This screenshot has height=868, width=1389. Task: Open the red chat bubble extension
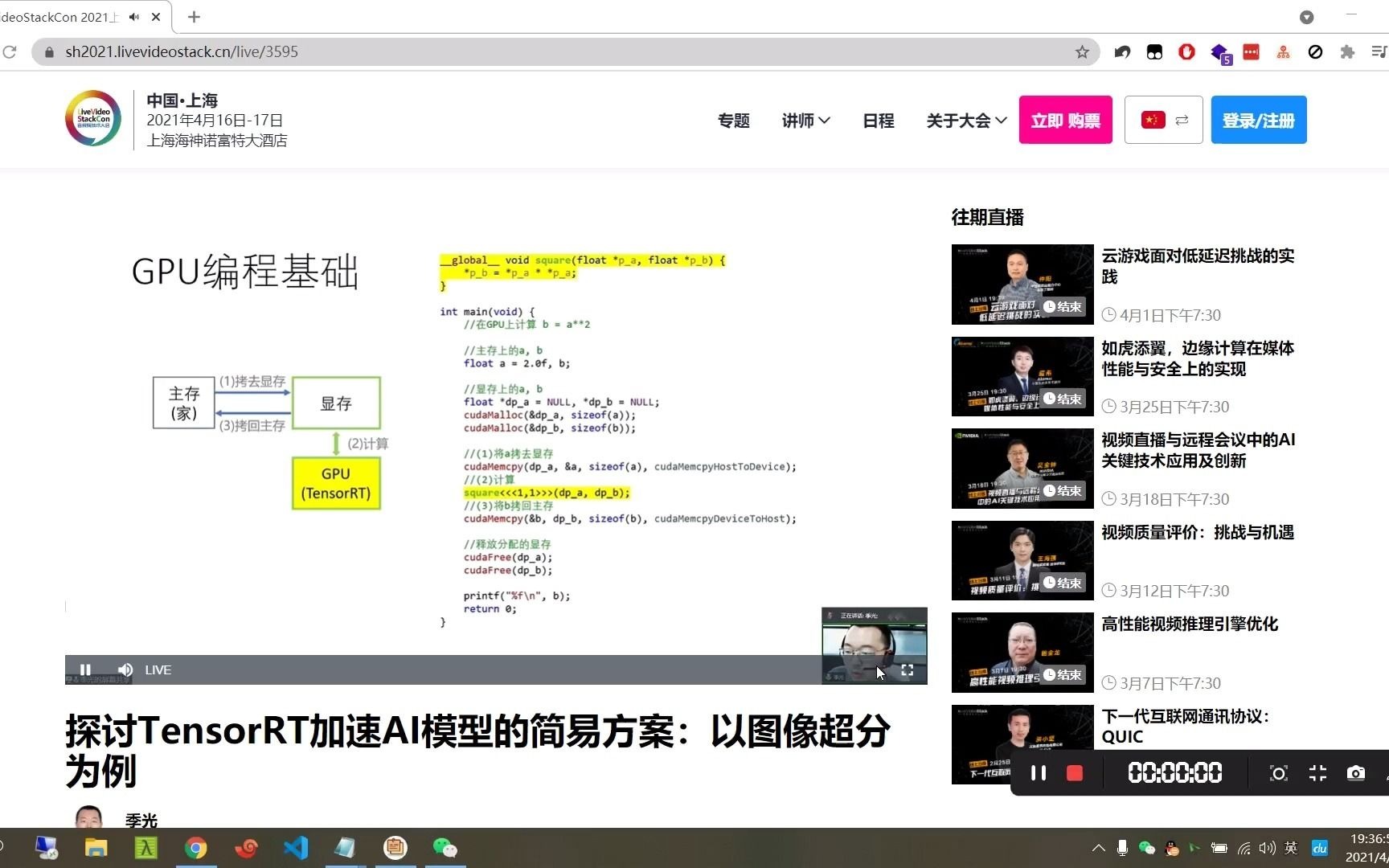[1251, 52]
